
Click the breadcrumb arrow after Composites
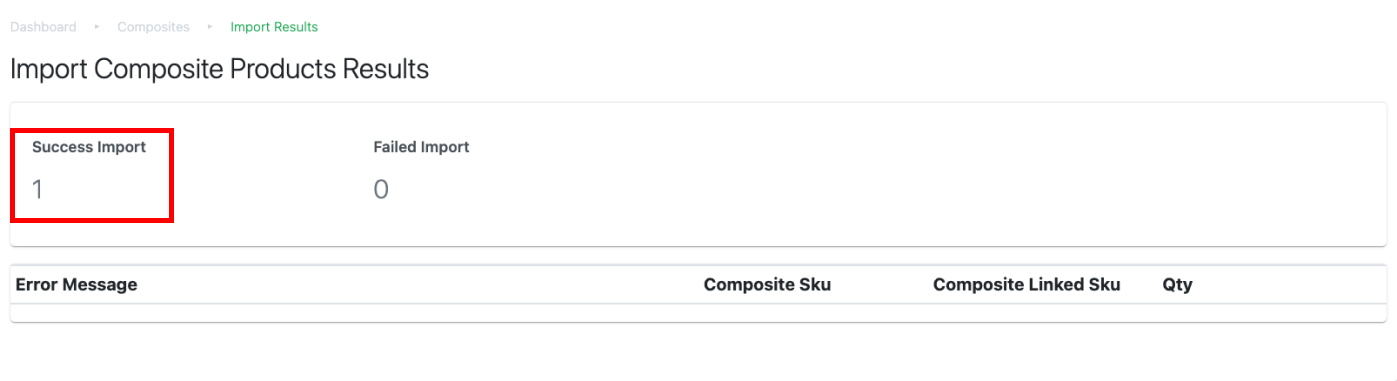click(210, 27)
